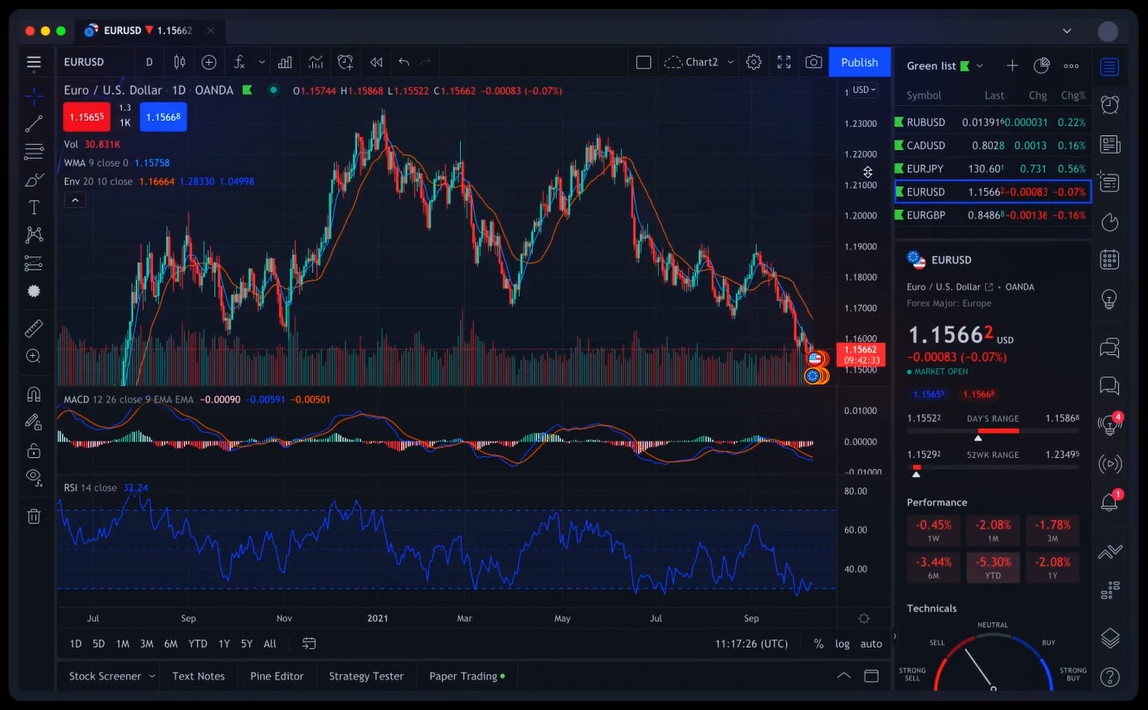
Task: Select the brush drawing tool
Action: tap(34, 179)
